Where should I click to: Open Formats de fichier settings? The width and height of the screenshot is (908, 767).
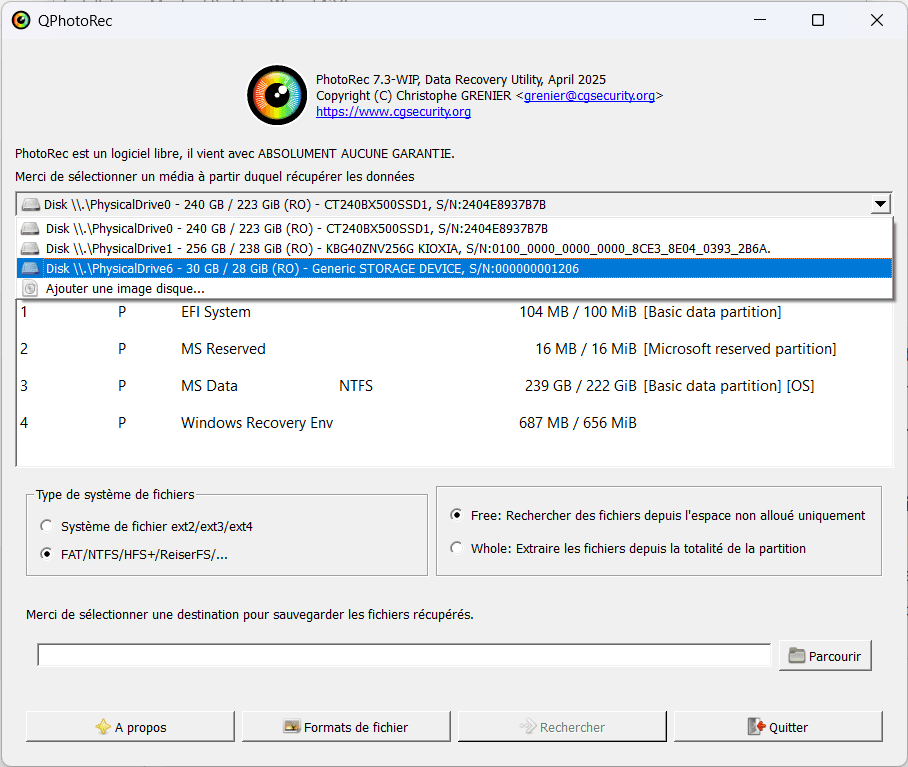(x=346, y=726)
